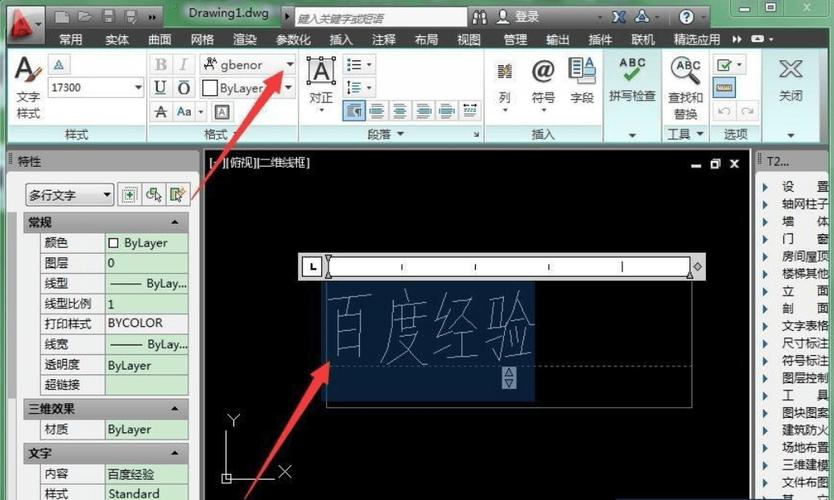Toggle Overline text formatting
The height and width of the screenshot is (500, 834).
(184, 88)
